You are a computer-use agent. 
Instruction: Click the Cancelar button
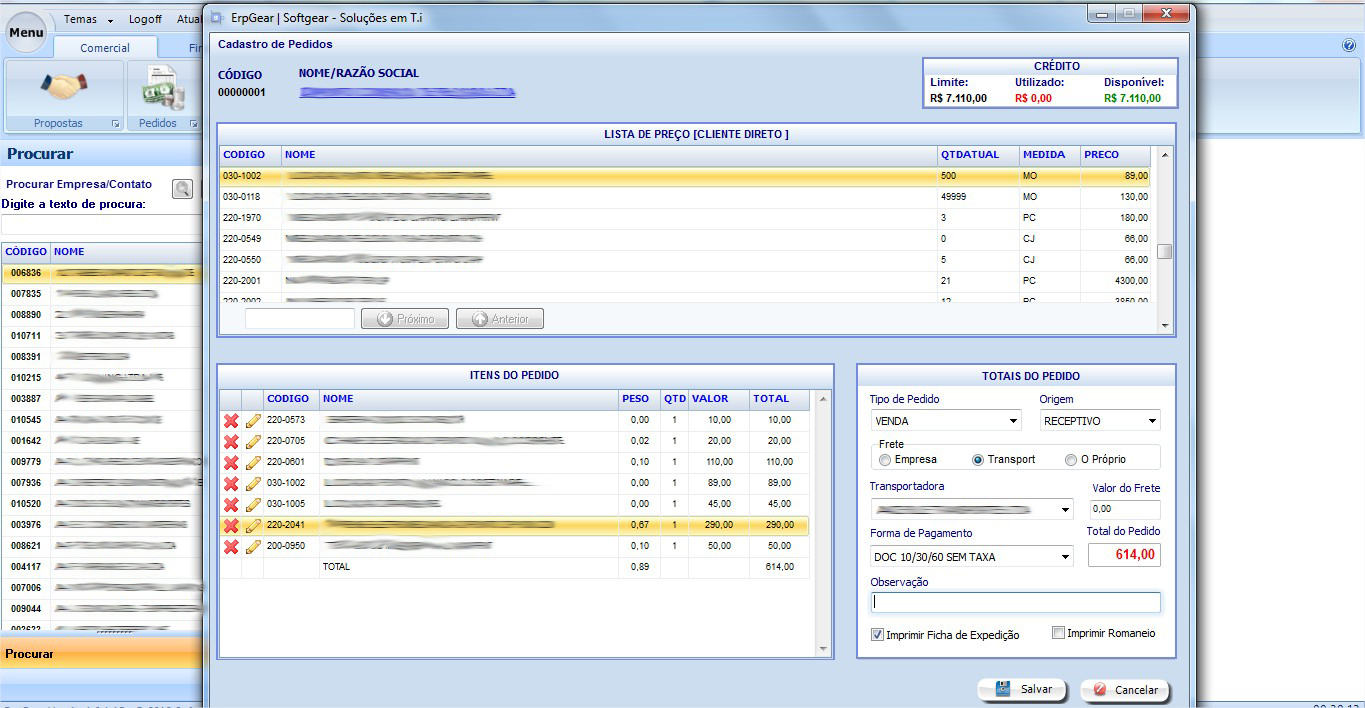click(1125, 690)
